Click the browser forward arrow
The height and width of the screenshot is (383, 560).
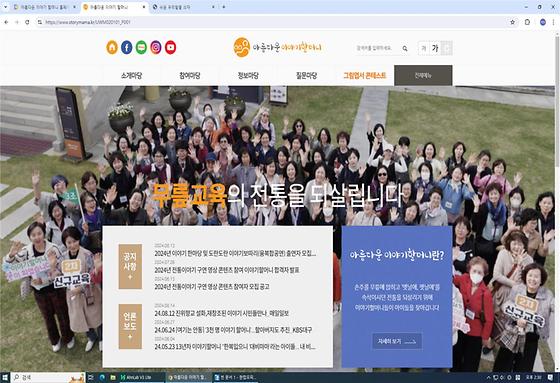point(17,22)
